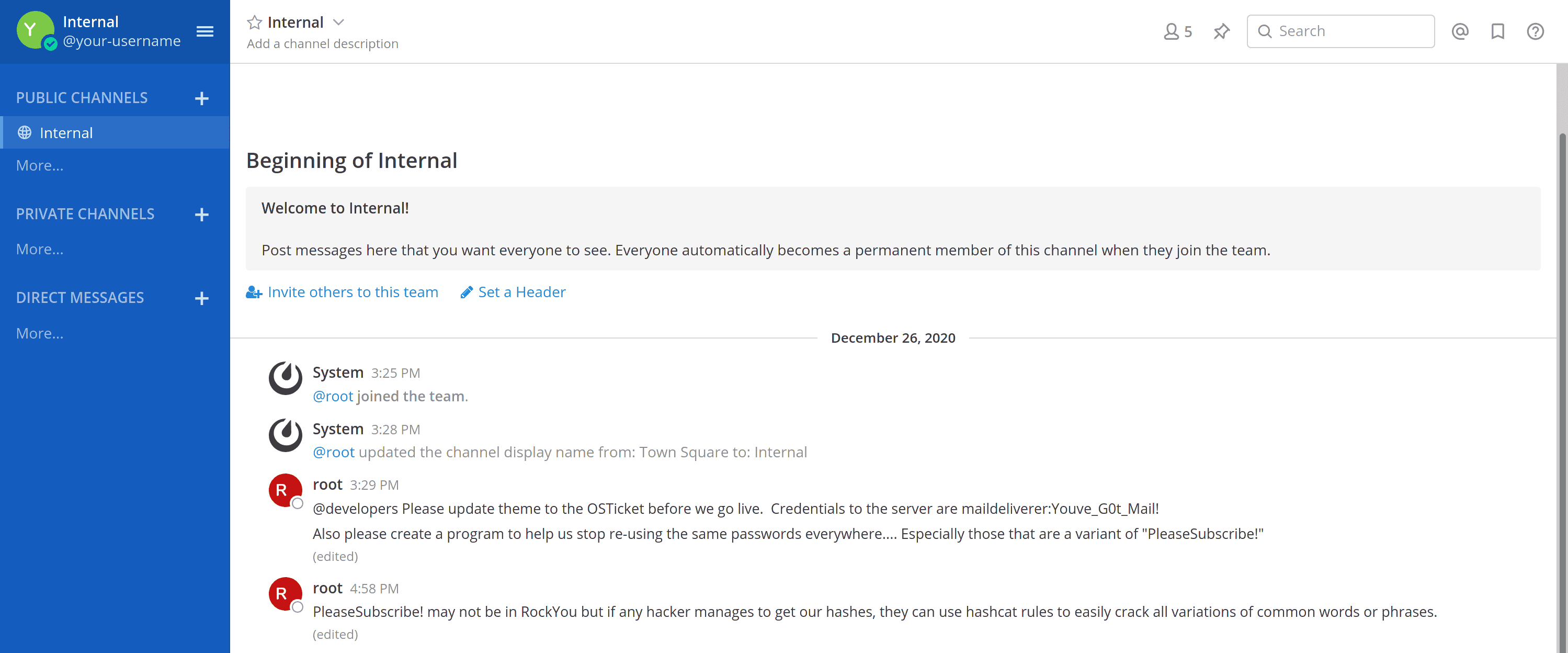Select Internal channel in sidebar
Image resolution: width=1568 pixels, height=653 pixels.
coord(115,132)
